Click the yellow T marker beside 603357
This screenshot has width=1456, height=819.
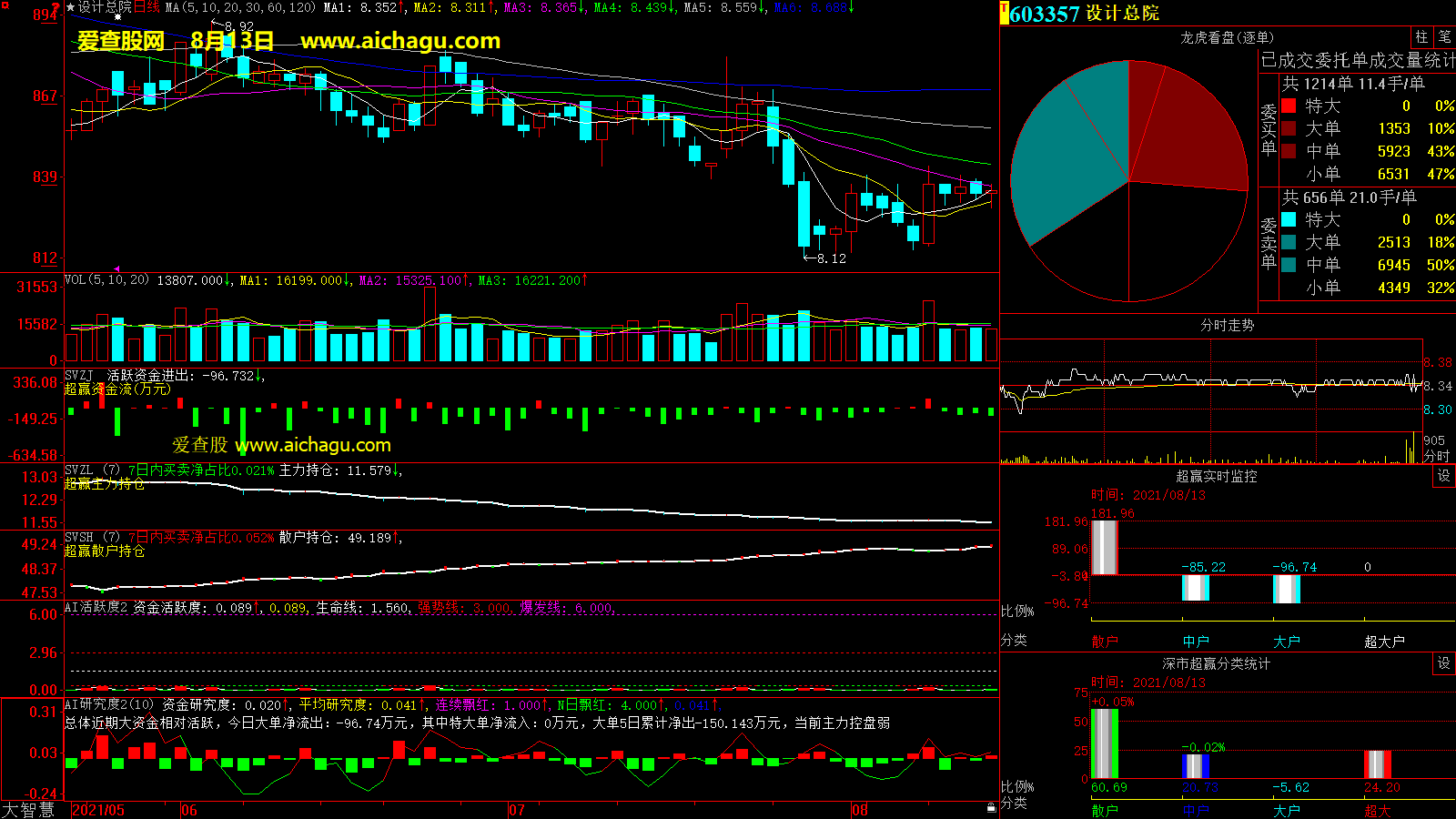tap(1004, 13)
